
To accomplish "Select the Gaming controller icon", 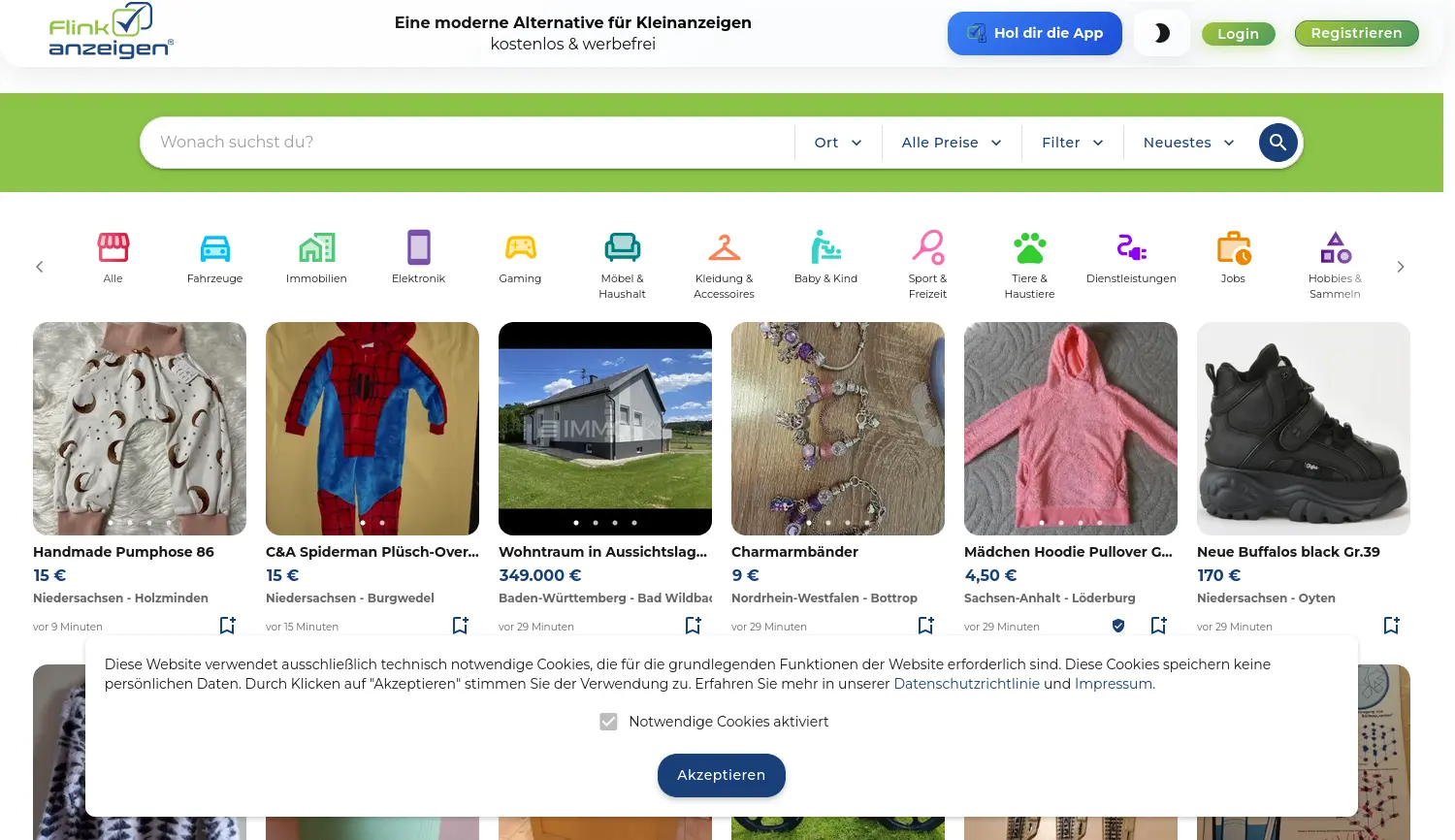I will tap(520, 247).
